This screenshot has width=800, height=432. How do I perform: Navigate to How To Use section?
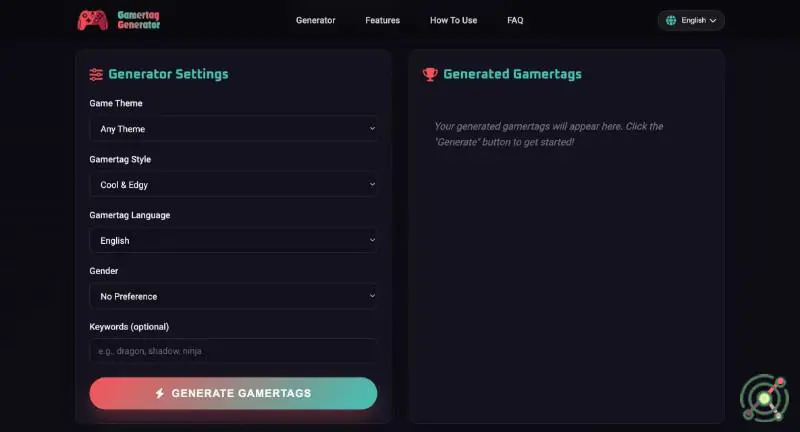pyautogui.click(x=454, y=20)
